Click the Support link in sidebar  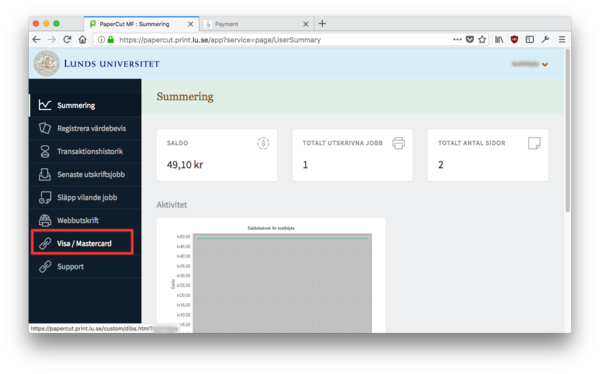click(x=85, y=266)
